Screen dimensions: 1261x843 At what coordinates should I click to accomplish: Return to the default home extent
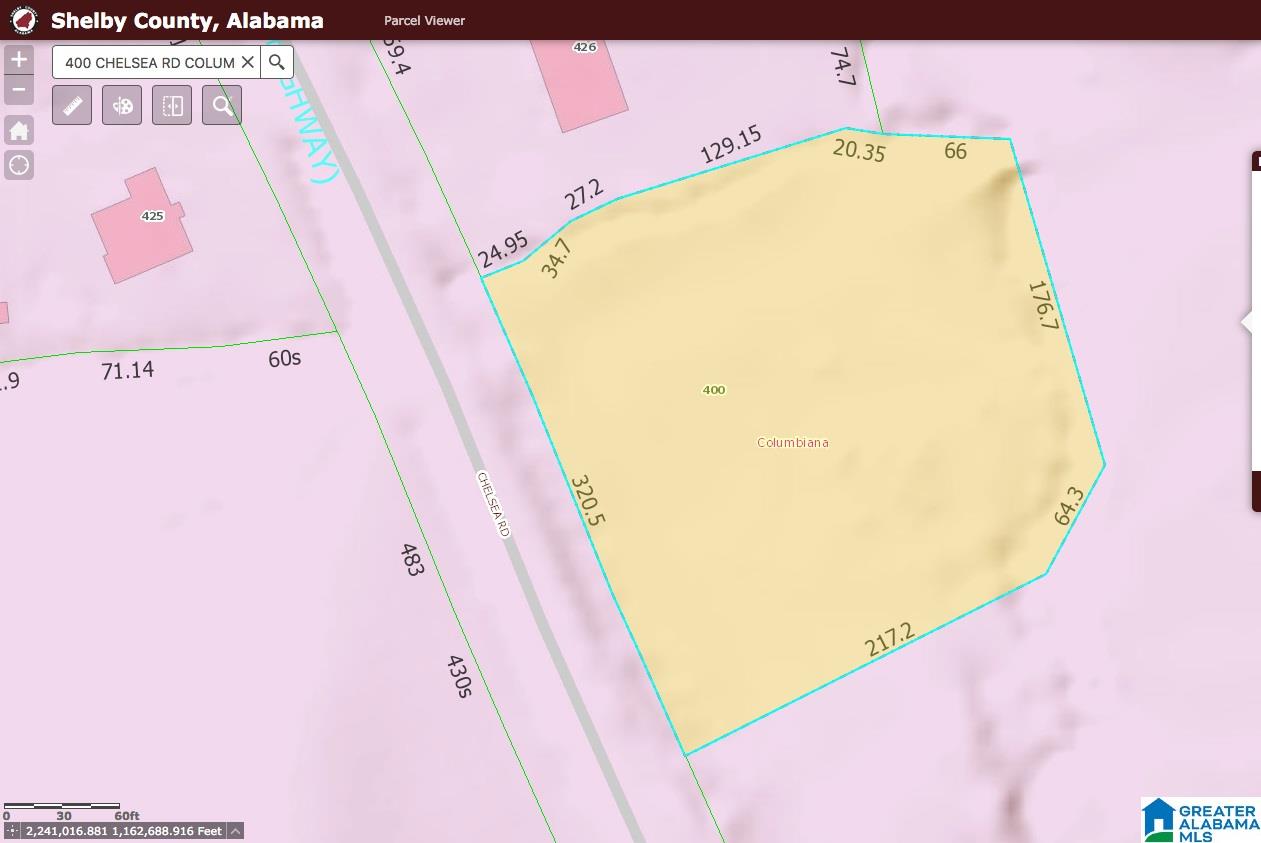[x=19, y=131]
